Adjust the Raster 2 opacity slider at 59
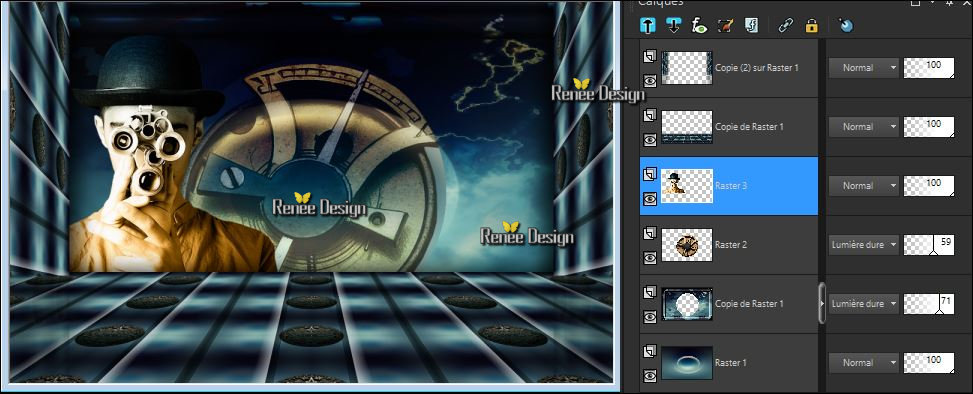Viewport: 973px width, 394px height. coord(929,244)
